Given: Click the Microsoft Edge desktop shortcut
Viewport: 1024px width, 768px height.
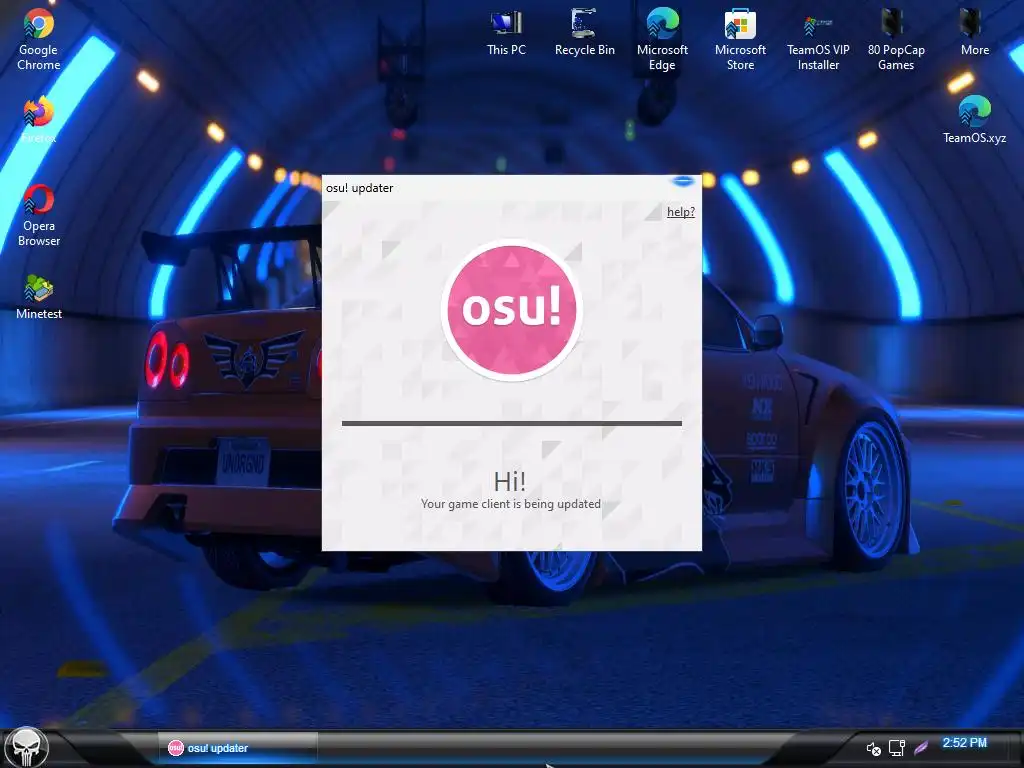Looking at the screenshot, I should point(662,39).
